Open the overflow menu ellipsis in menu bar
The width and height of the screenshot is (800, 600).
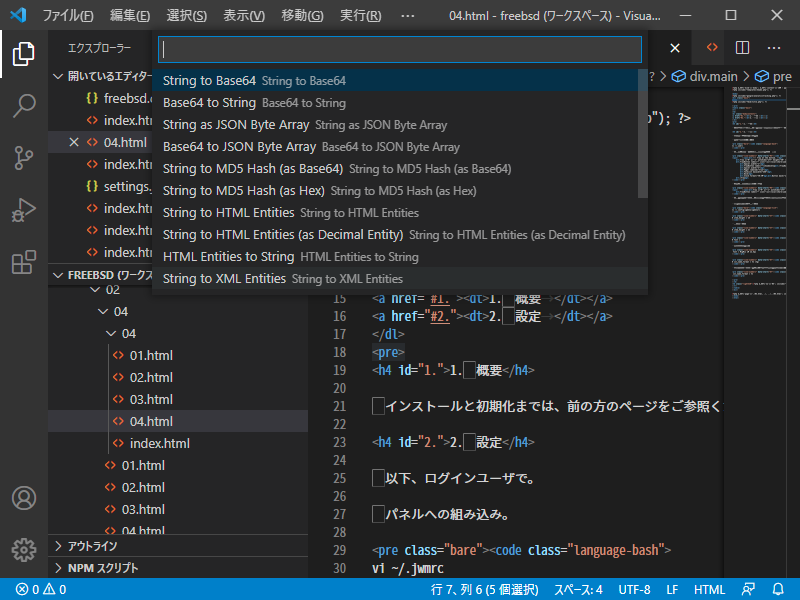[408, 16]
